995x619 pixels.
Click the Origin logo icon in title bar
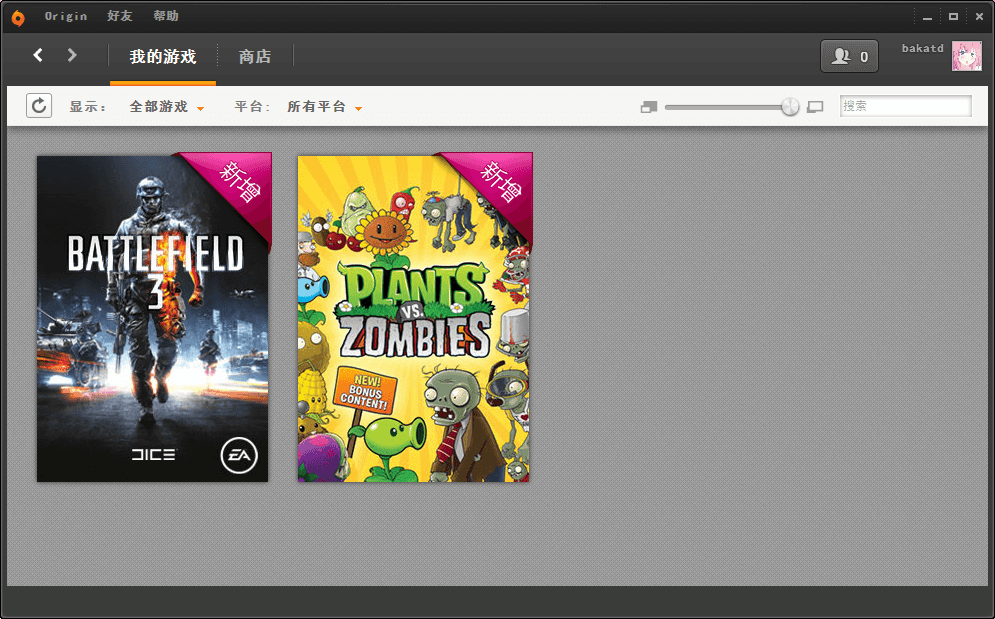pyautogui.click(x=18, y=17)
